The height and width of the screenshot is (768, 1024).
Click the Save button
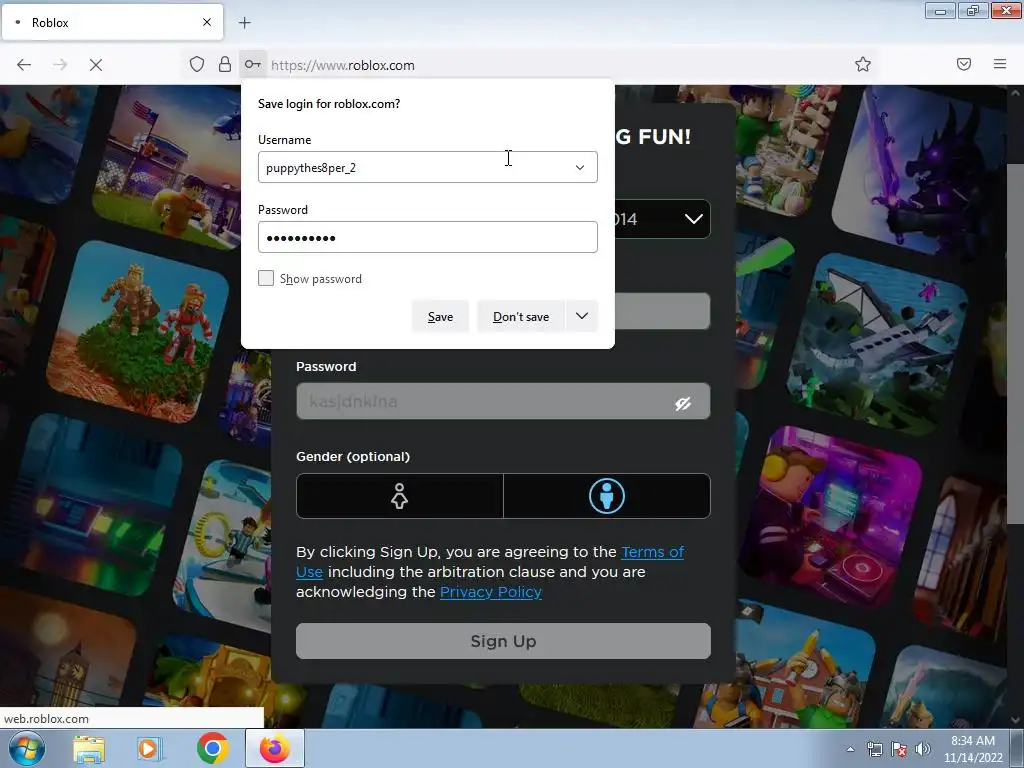(440, 317)
